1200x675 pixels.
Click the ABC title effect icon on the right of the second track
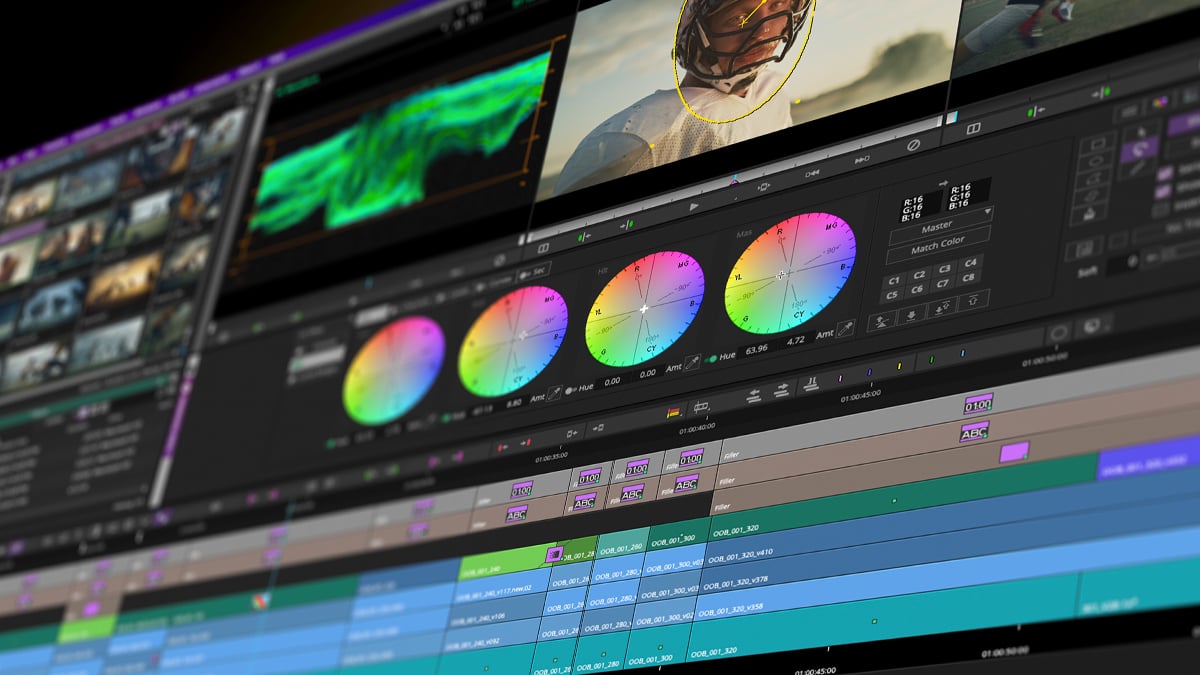click(x=973, y=433)
